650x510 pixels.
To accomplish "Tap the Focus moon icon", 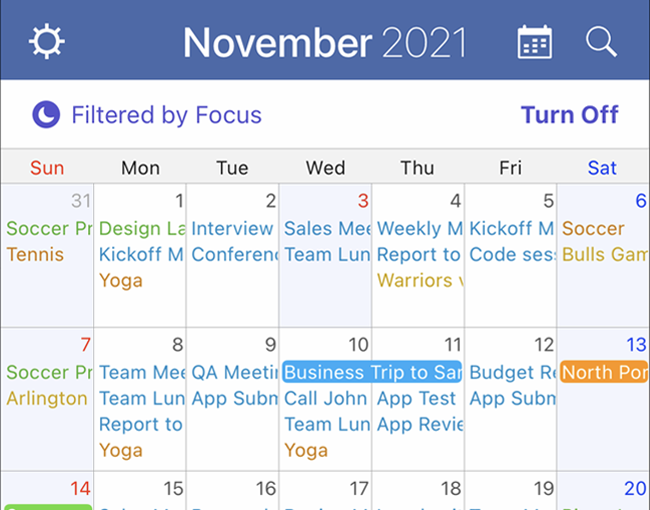I will point(46,115).
